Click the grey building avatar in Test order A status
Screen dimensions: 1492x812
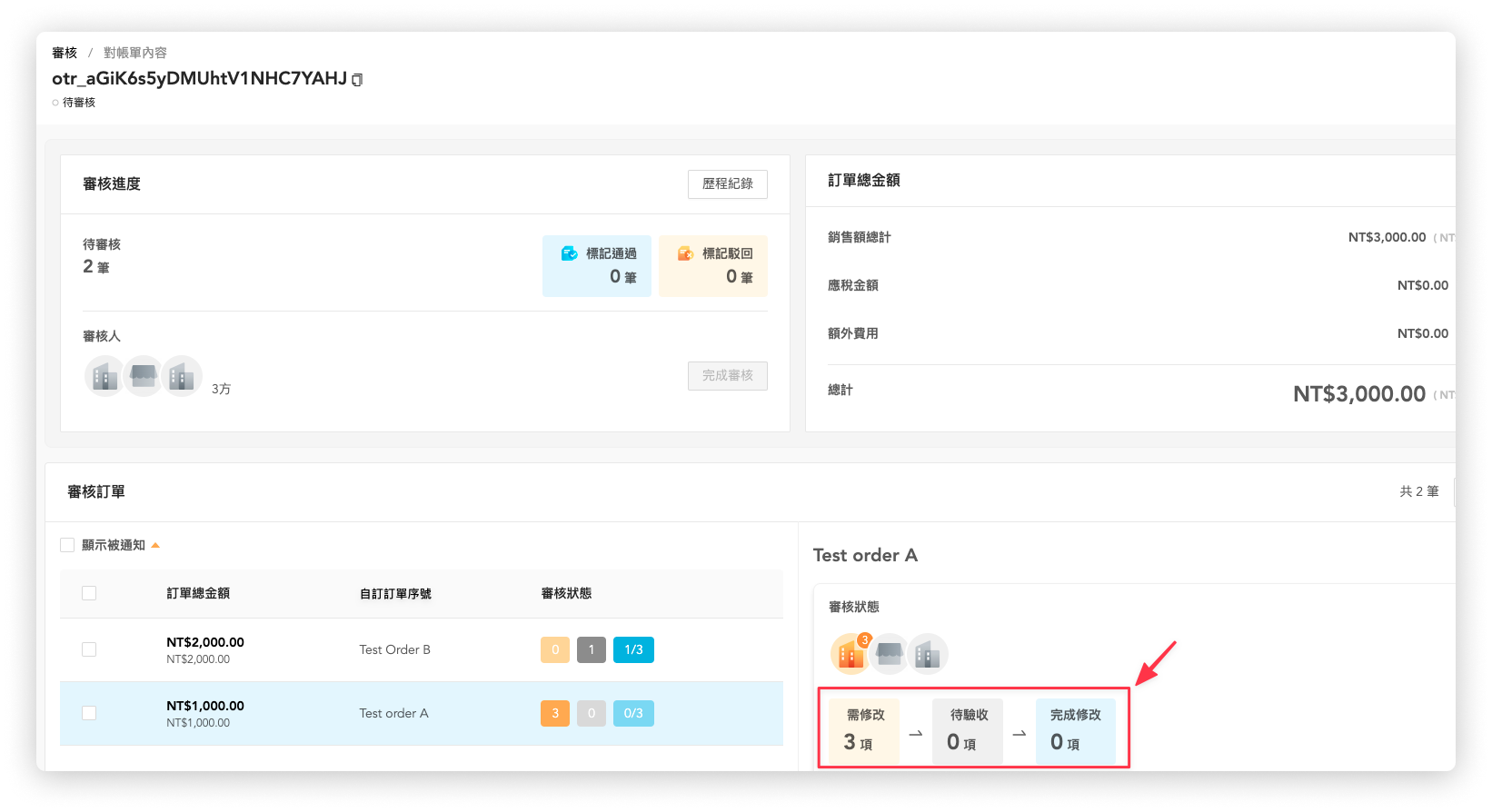tap(928, 653)
